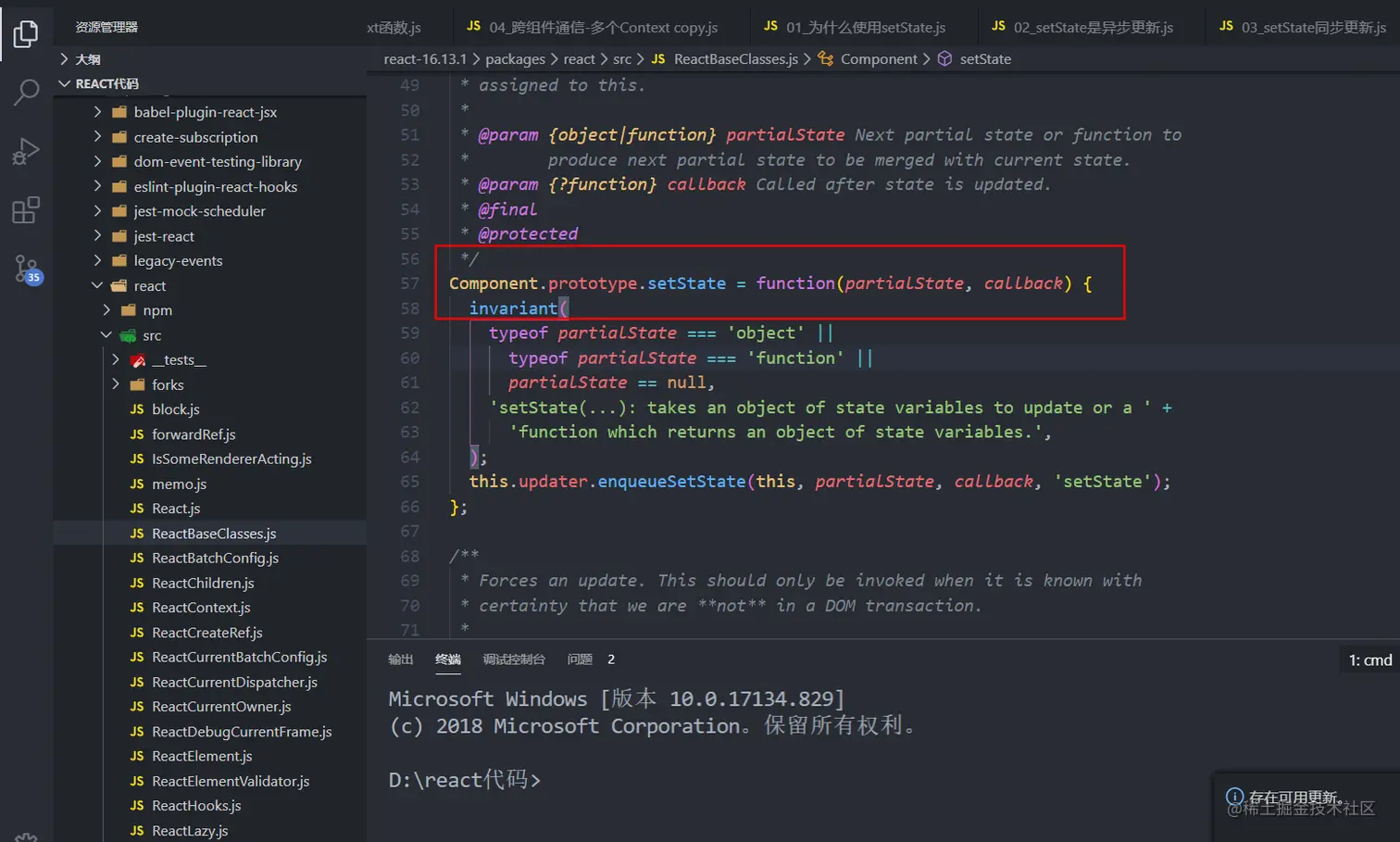Click the folder icon of jest-react
Screen dimensions: 1400x842
click(x=119, y=236)
